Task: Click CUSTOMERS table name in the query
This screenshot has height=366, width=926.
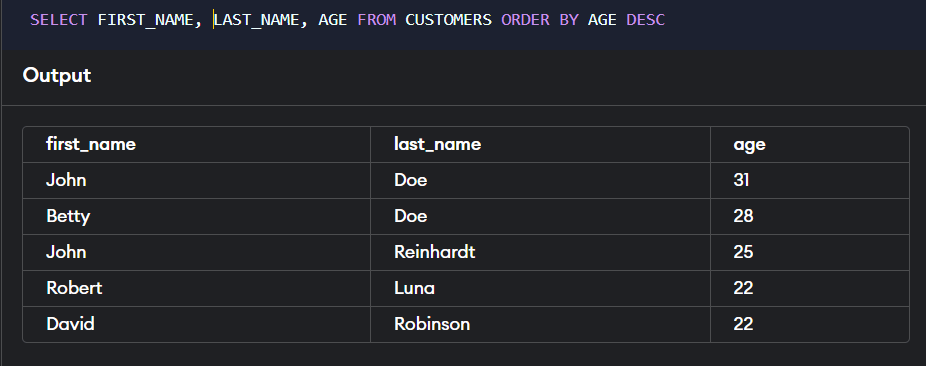Action: (x=448, y=19)
